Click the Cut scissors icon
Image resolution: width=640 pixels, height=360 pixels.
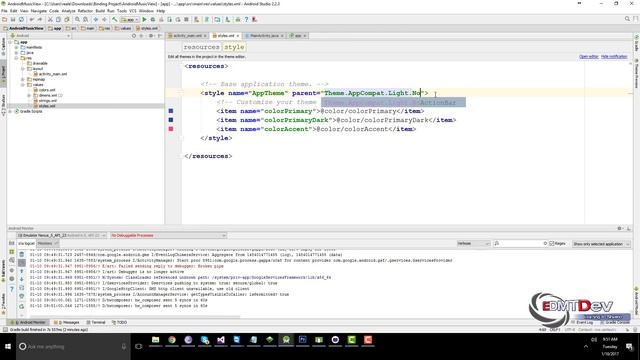50,20
